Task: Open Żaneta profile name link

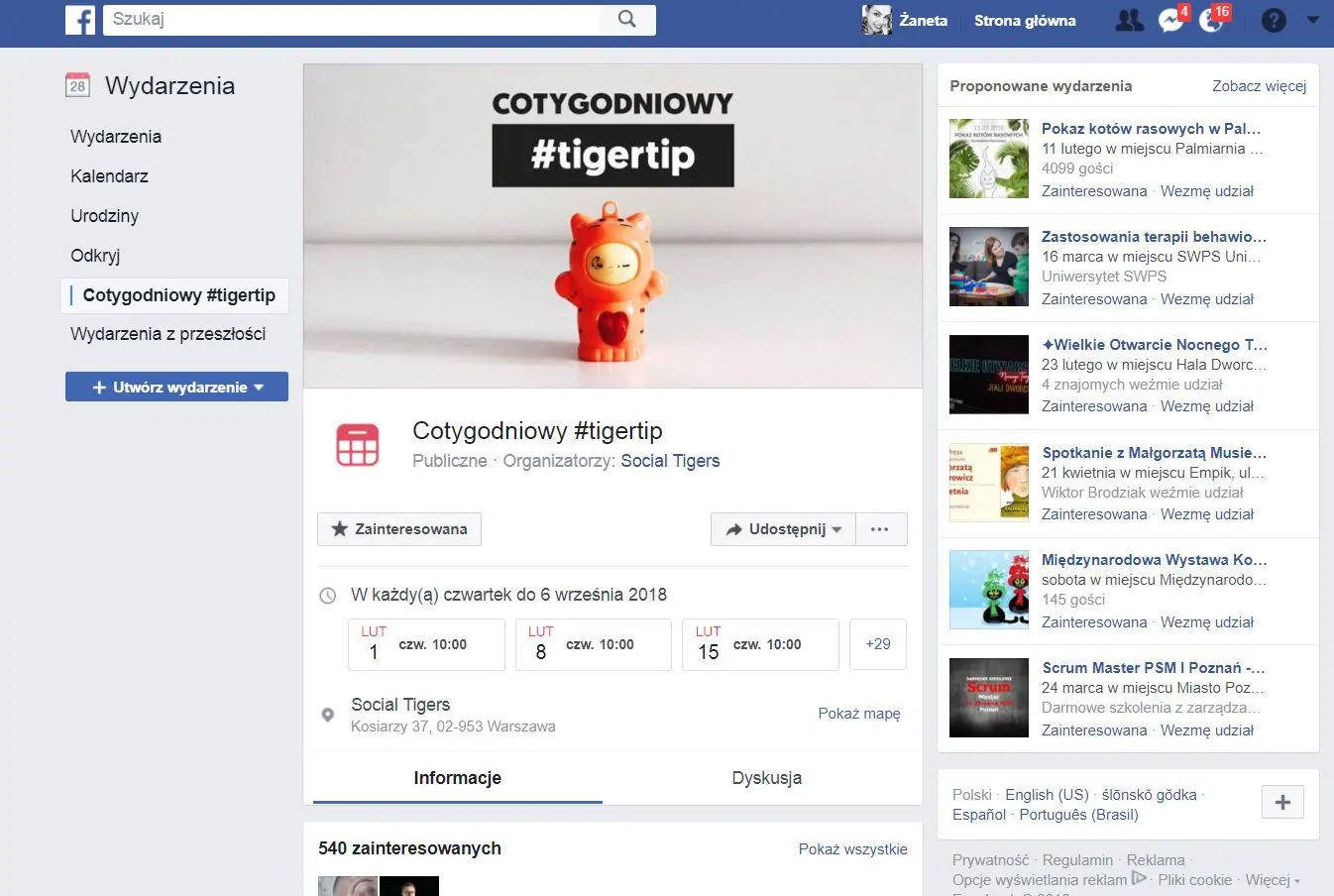Action: [923, 20]
